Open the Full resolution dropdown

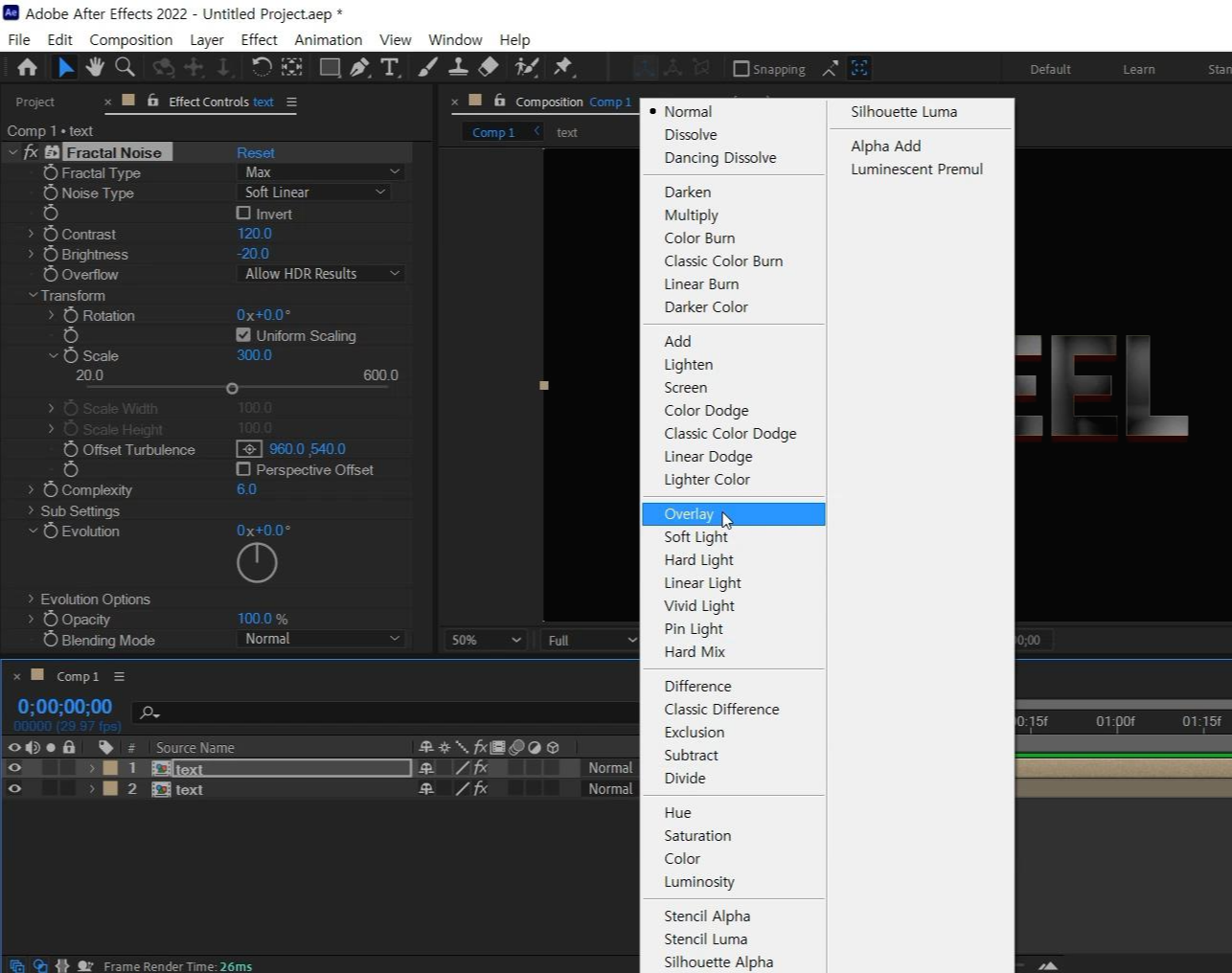tap(590, 640)
